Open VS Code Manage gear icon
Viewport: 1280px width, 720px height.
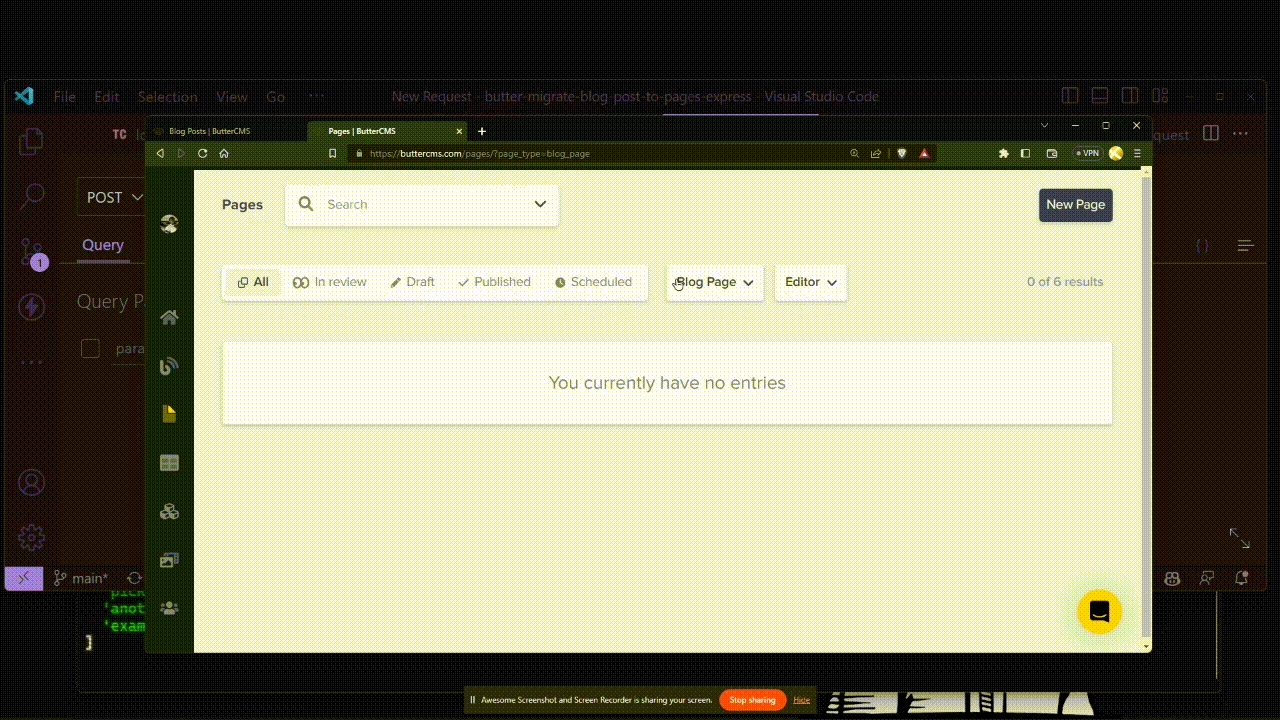(x=32, y=537)
